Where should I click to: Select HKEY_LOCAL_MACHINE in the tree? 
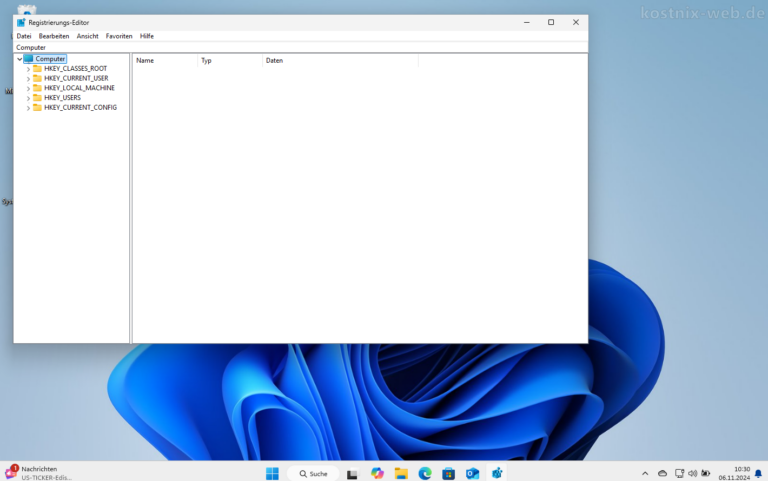(x=79, y=88)
